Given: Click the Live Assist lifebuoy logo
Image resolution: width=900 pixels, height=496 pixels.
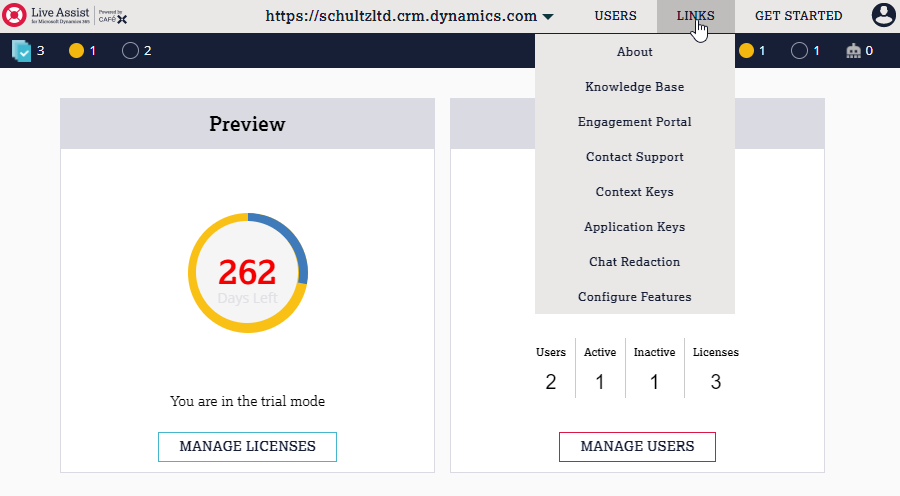Looking at the screenshot, I should pyautogui.click(x=14, y=15).
